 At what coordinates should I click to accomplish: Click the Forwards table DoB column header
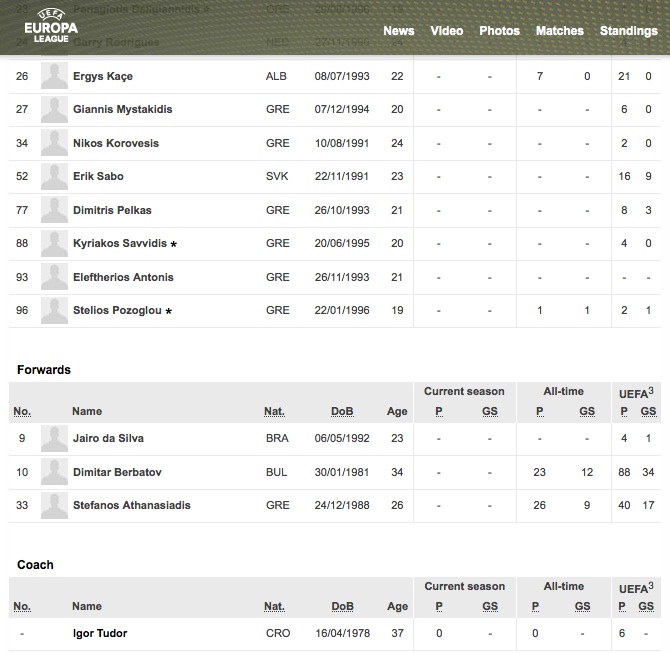[x=342, y=411]
